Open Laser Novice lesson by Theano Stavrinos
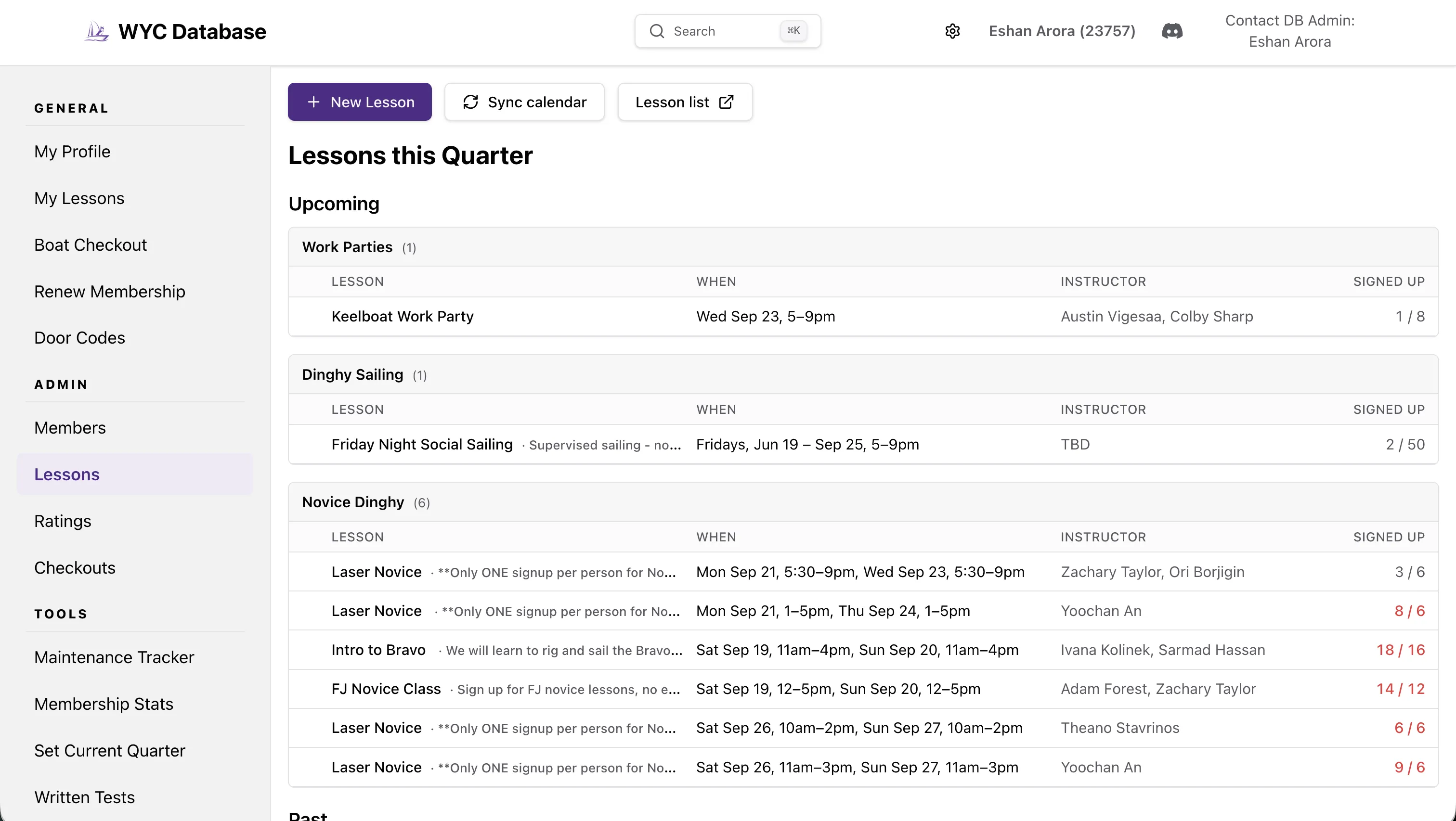Viewport: 1456px width, 821px height. point(863,728)
